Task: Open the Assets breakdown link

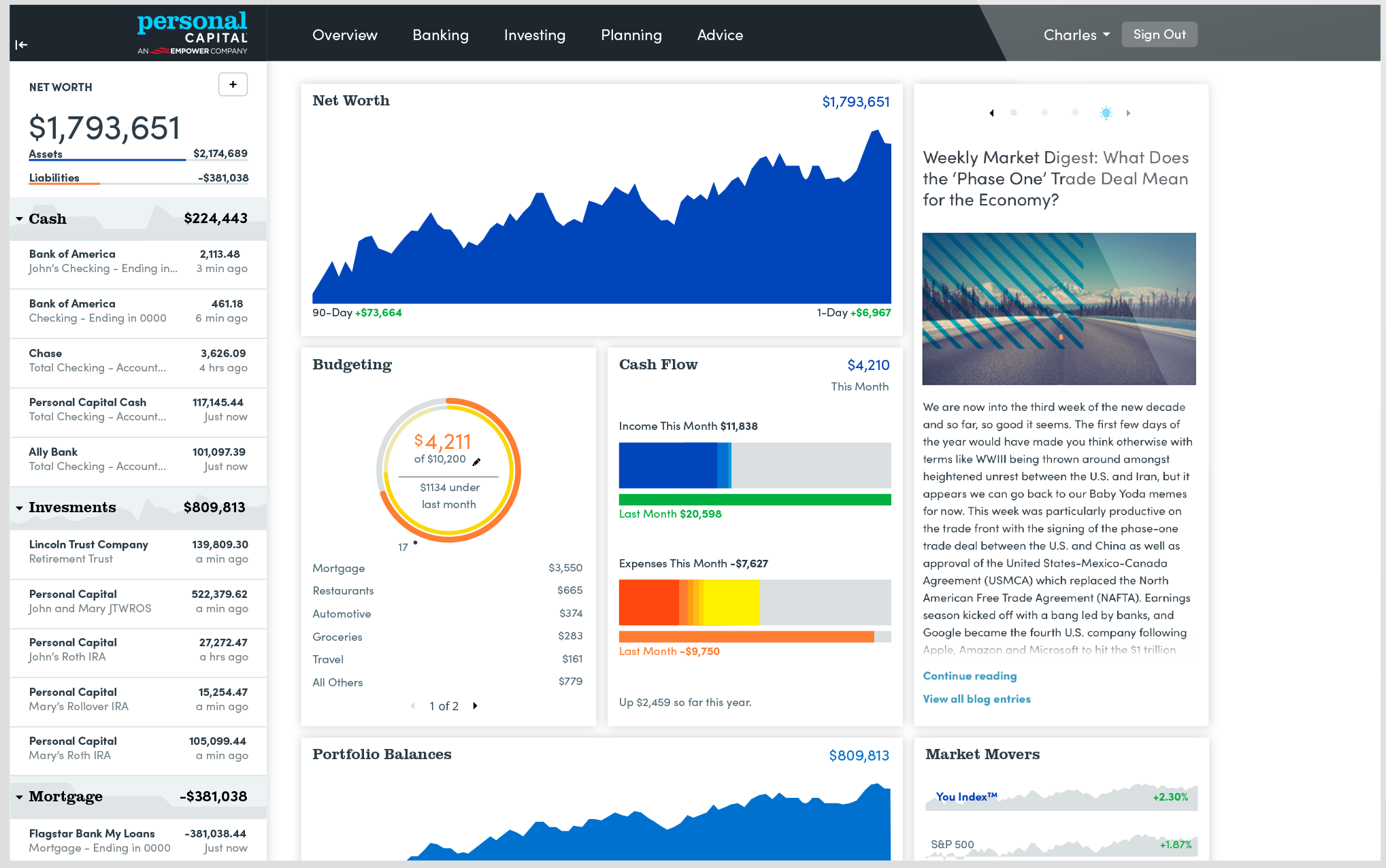Action: pos(46,154)
